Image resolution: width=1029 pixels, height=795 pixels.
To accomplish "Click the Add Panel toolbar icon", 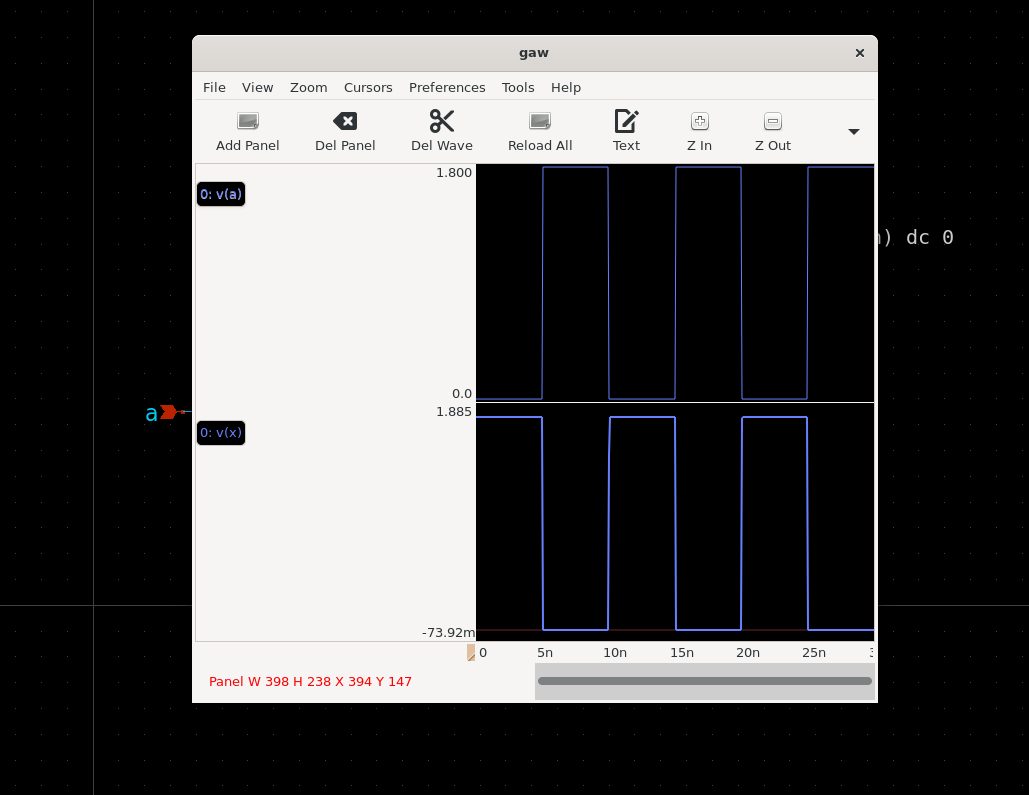I will (247, 122).
